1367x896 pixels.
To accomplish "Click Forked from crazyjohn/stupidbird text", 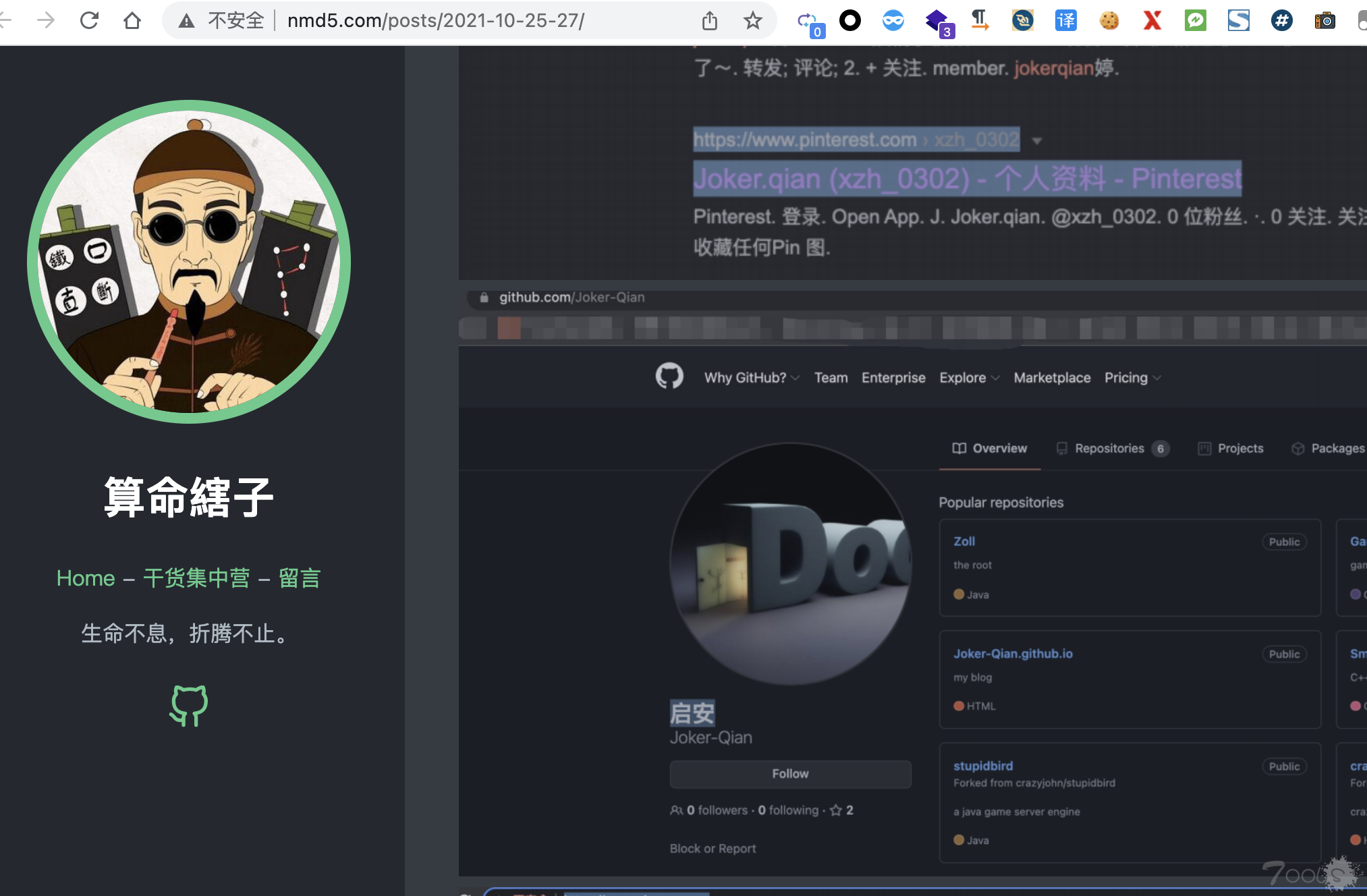I will (1034, 783).
